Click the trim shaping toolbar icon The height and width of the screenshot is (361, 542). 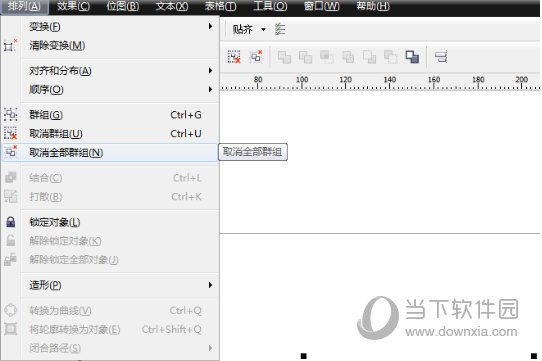[x=306, y=57]
